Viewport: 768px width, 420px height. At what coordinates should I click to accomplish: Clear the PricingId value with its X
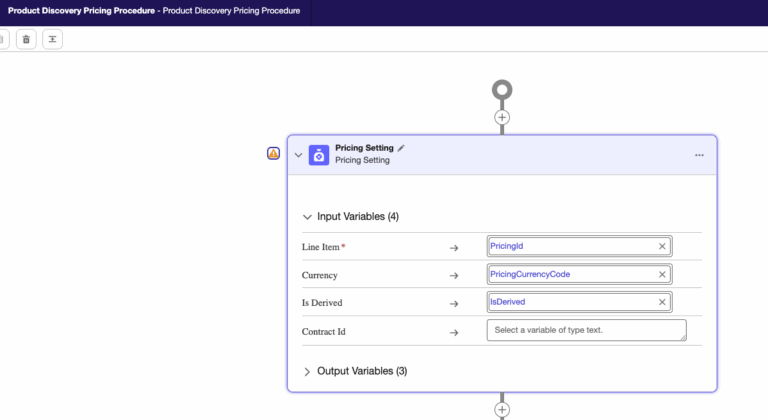coord(661,246)
